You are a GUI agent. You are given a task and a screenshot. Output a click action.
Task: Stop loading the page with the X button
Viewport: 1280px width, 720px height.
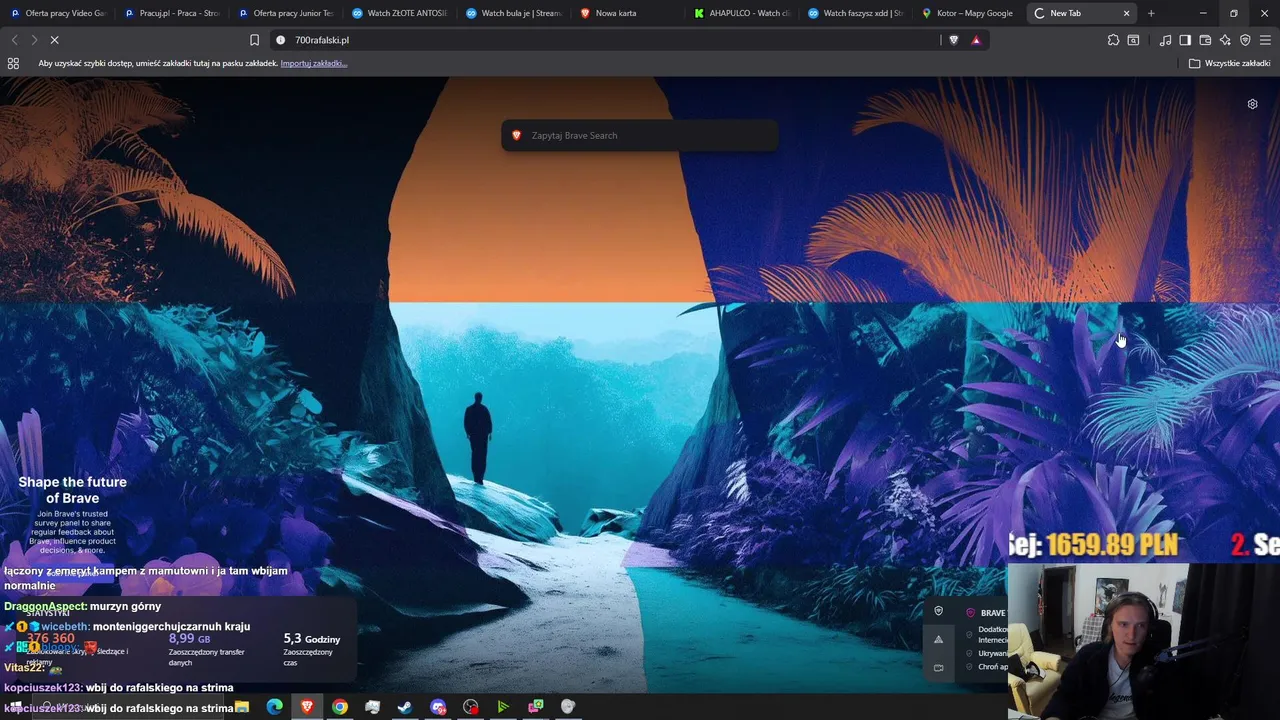[x=54, y=40]
